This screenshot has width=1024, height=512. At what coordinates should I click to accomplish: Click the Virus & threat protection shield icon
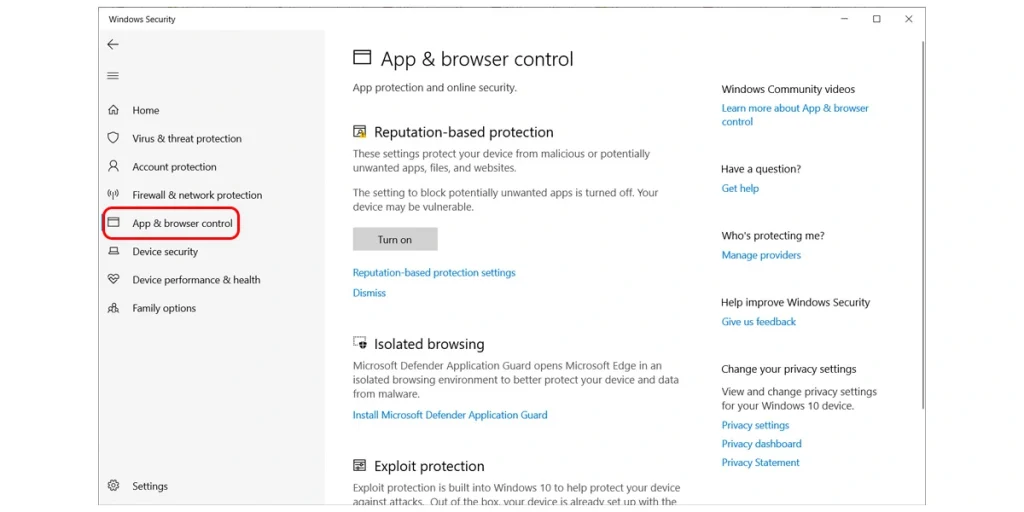click(114, 138)
